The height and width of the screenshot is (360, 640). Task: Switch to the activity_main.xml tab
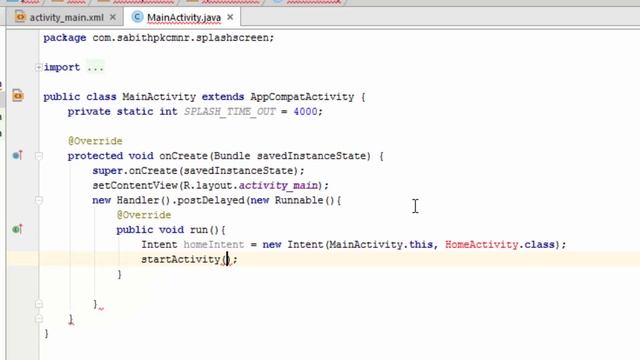[x=67, y=18]
